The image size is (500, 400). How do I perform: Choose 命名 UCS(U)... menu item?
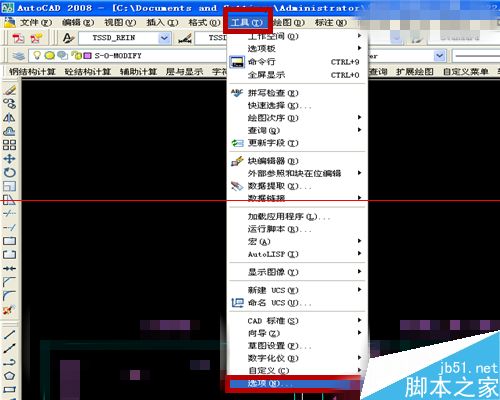point(297,303)
